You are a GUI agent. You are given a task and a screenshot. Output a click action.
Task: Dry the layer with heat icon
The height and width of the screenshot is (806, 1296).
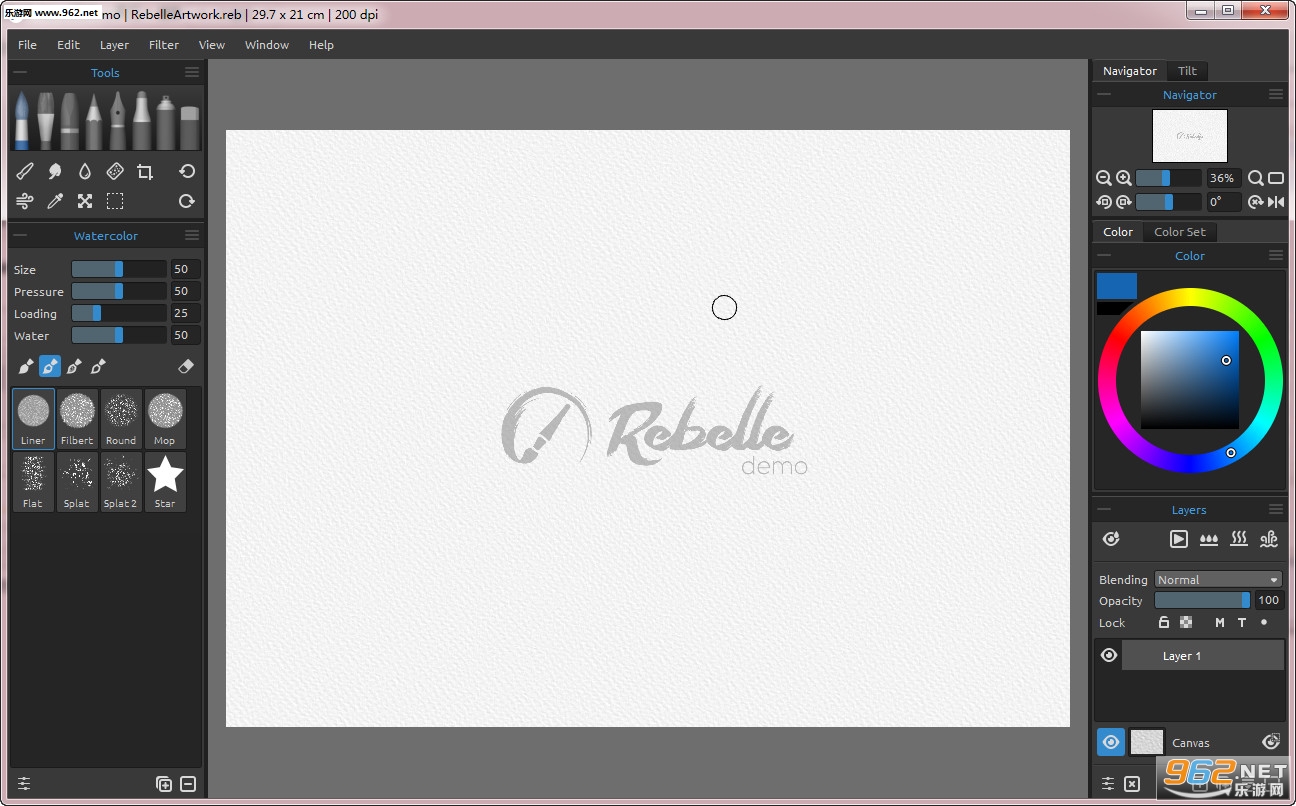(1239, 539)
